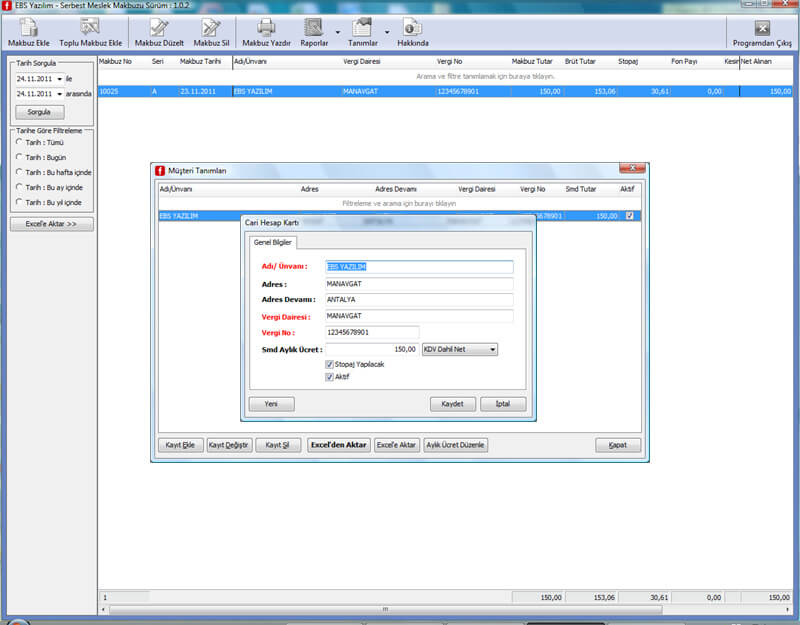Open Toplu Makbuz Ekle from toolbar
This screenshot has width=800, height=625.
pos(89,28)
